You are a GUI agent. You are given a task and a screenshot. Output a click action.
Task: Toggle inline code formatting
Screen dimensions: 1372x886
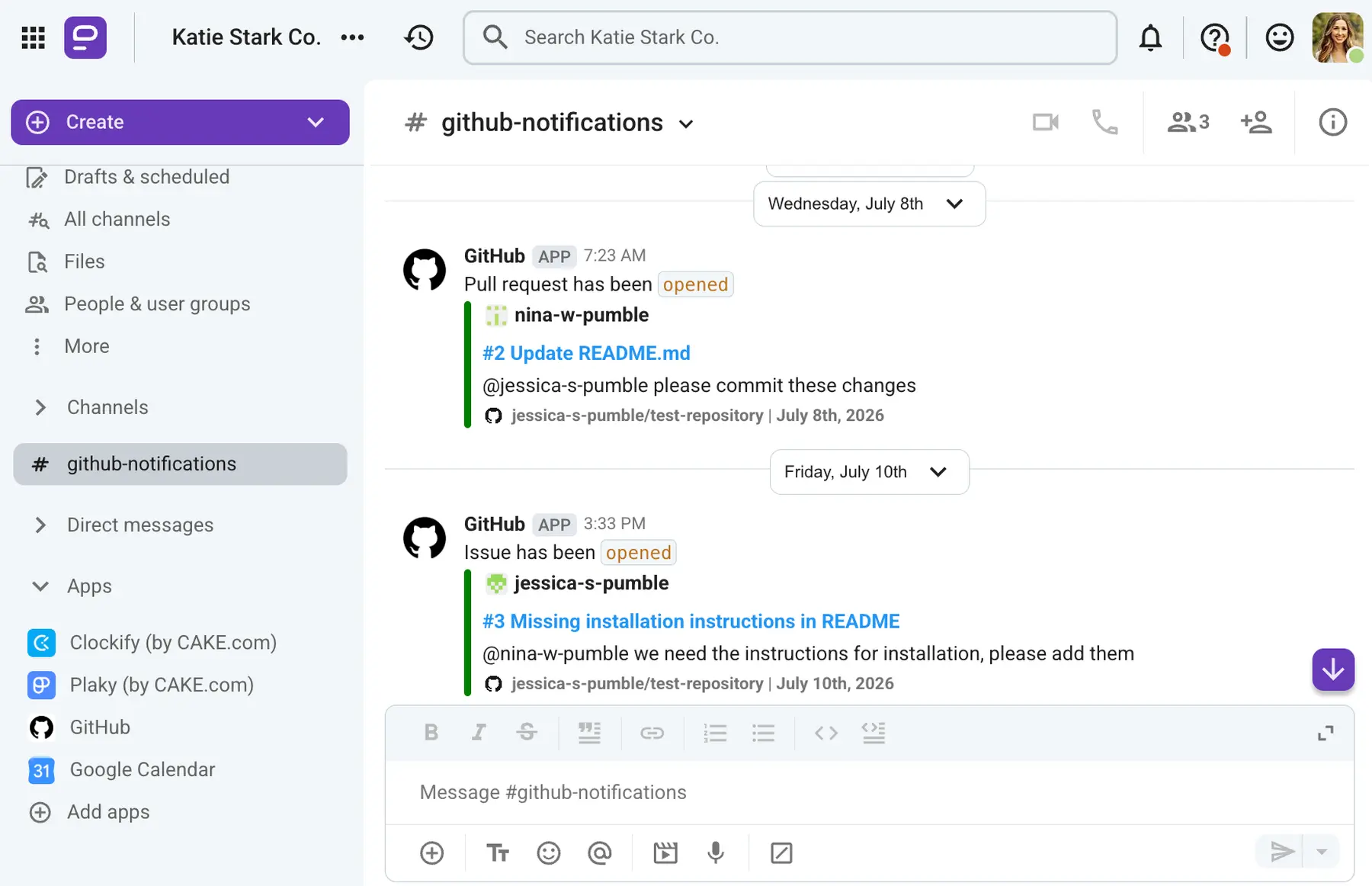(x=826, y=733)
